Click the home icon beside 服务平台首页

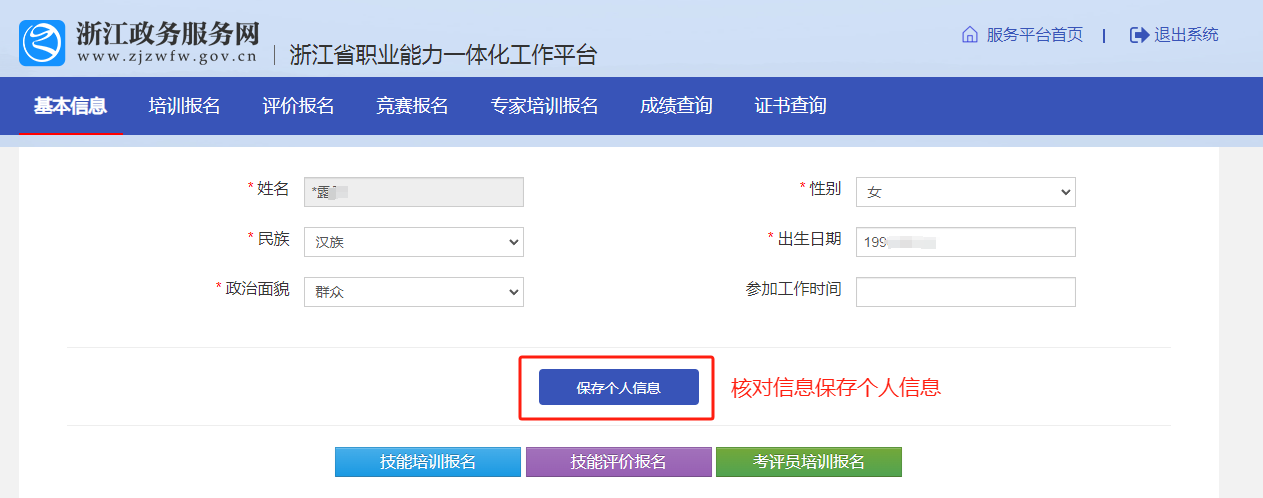pyautogui.click(x=969, y=35)
